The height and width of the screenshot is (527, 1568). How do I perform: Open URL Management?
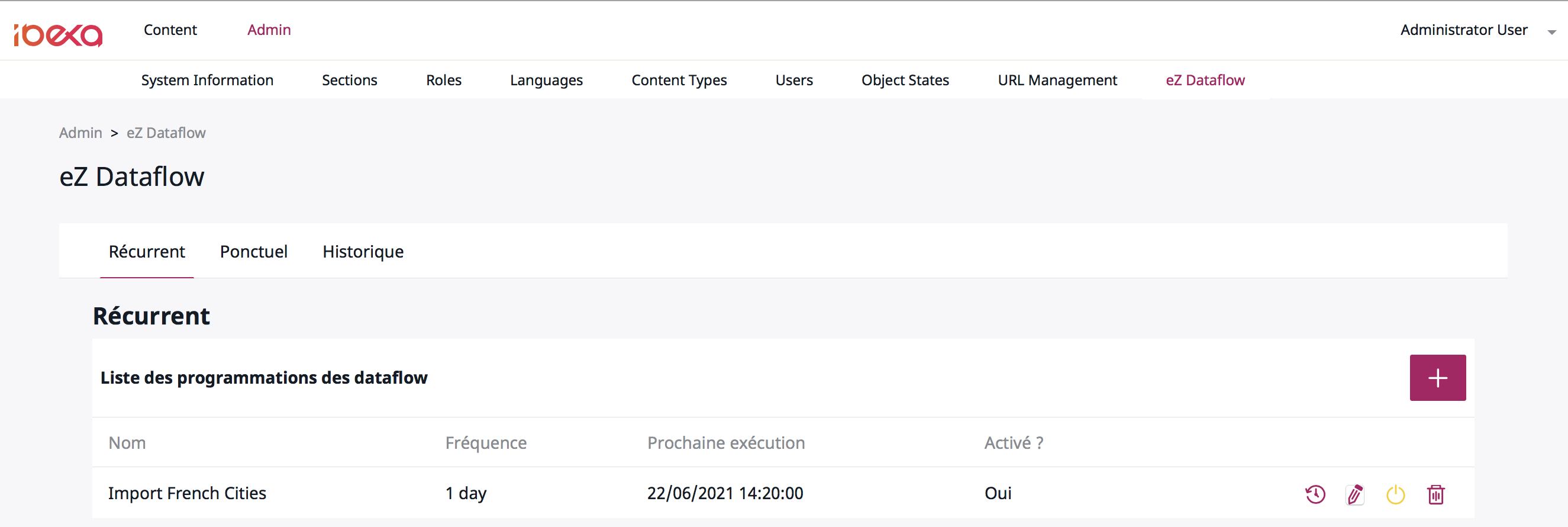(1057, 80)
